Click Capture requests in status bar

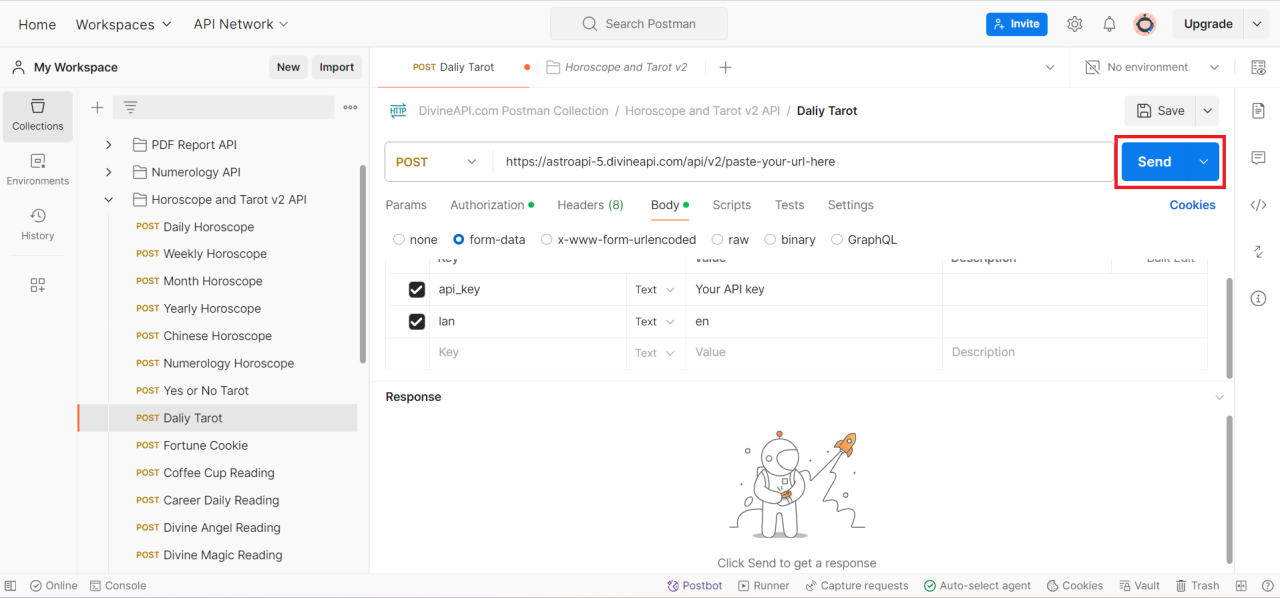tap(856, 586)
